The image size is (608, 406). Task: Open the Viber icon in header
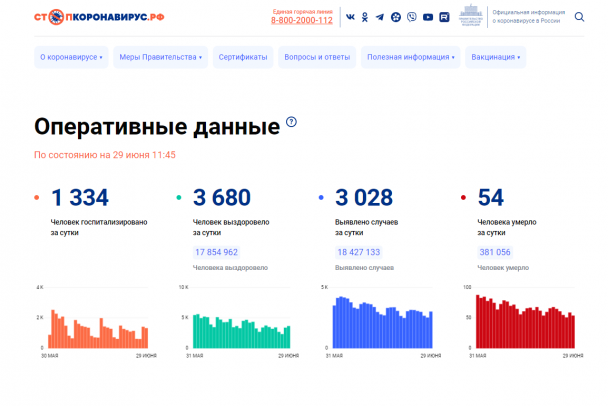pos(412,17)
